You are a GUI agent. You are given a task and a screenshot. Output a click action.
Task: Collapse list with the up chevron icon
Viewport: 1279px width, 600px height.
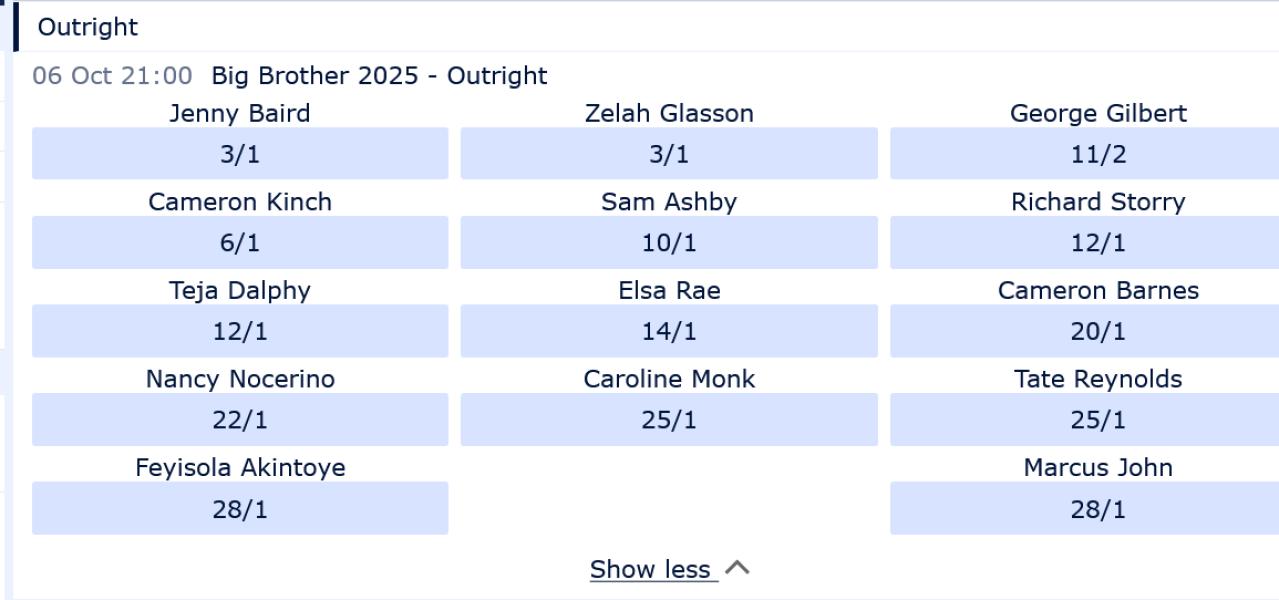(x=737, y=569)
